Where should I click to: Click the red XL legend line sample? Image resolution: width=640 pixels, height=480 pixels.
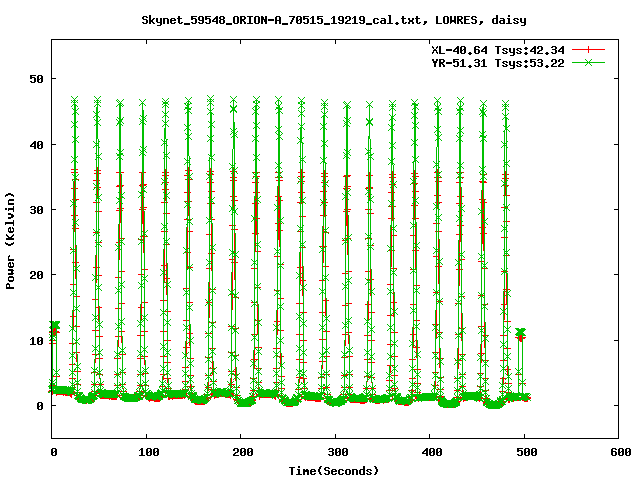point(588,50)
